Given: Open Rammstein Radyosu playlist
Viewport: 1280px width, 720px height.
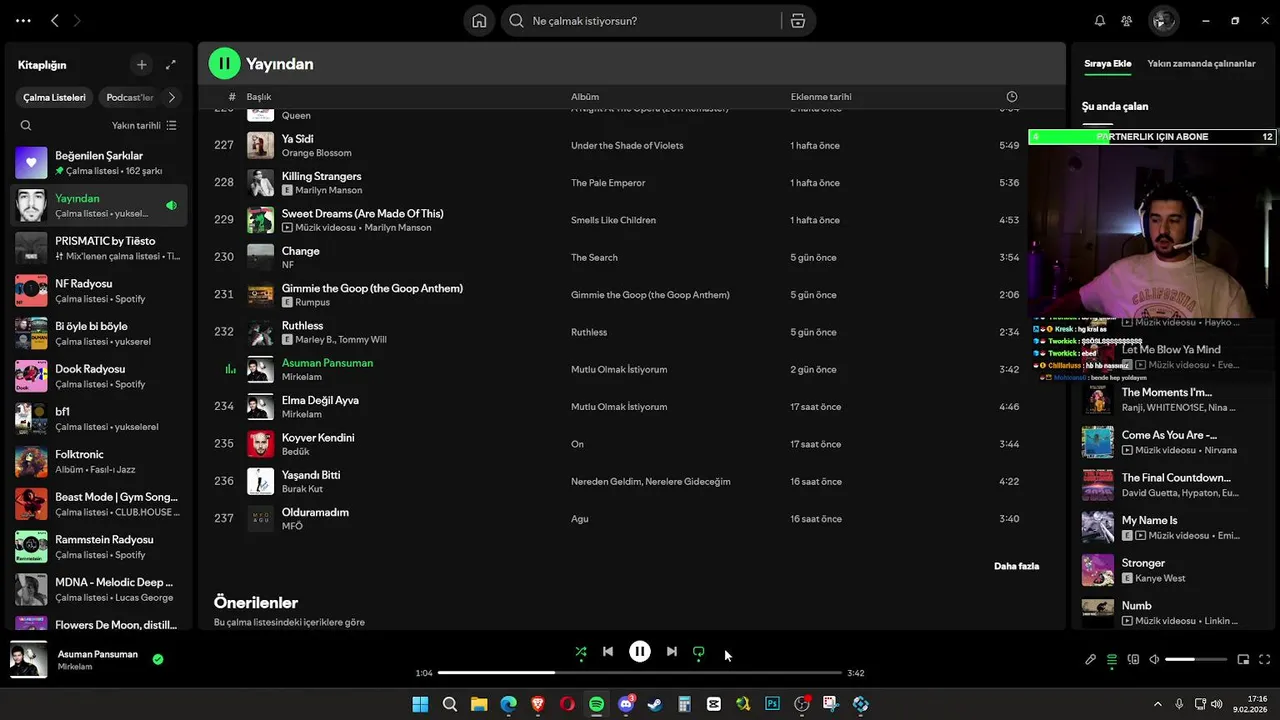Looking at the screenshot, I should click(100, 546).
